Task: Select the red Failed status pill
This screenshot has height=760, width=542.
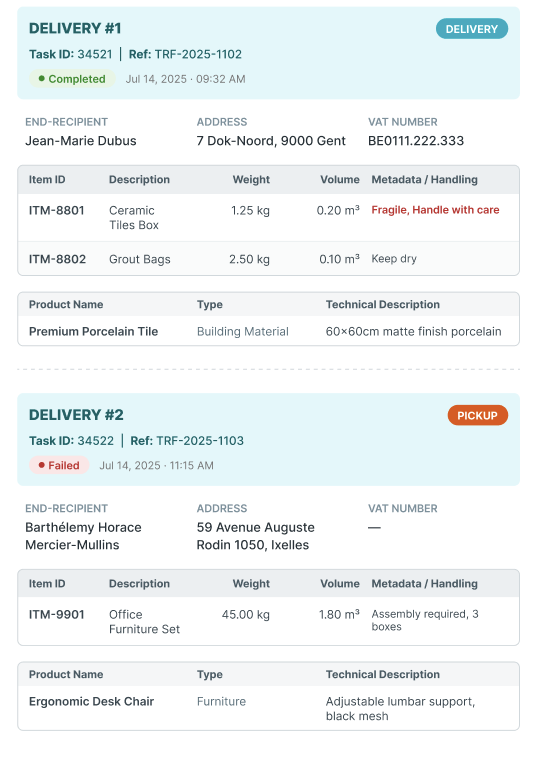Action: point(59,465)
